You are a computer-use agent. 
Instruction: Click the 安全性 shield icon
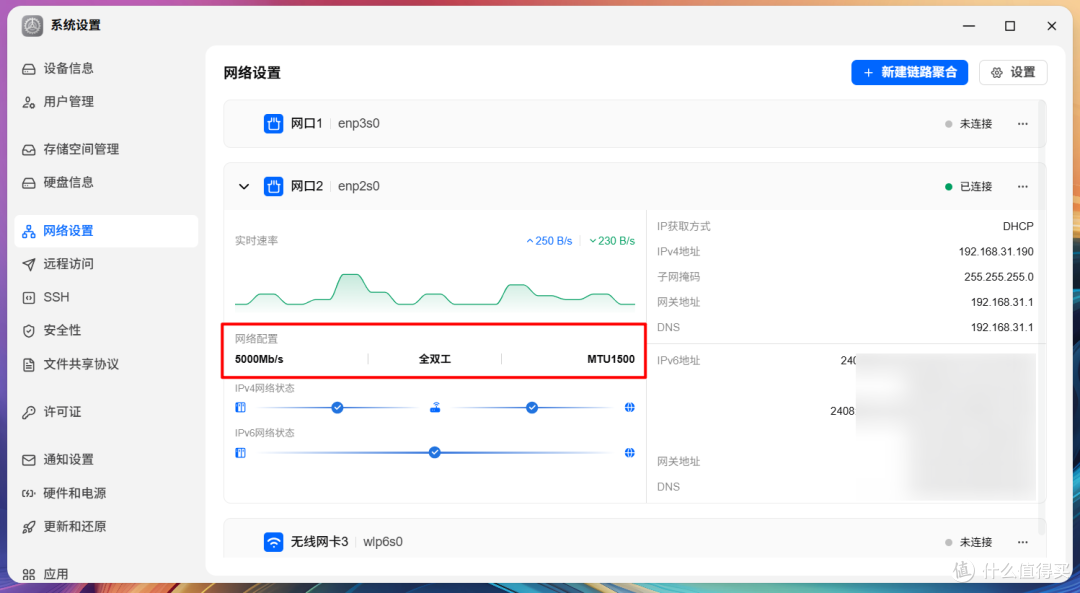(x=28, y=331)
